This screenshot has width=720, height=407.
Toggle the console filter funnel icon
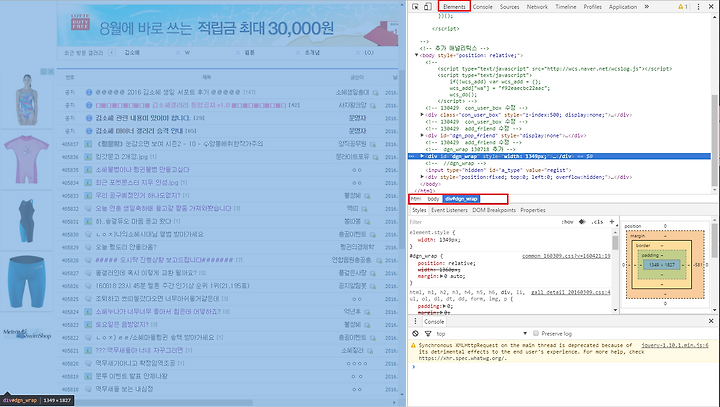pyautogui.click(x=428, y=334)
